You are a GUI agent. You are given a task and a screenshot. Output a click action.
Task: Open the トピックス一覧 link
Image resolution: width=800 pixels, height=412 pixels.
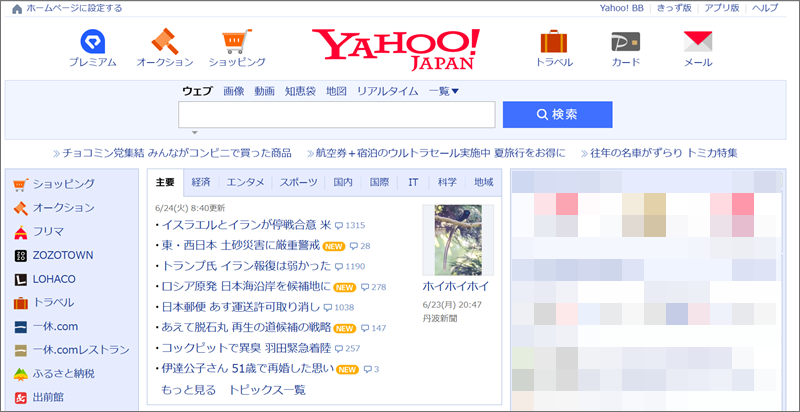pos(267,390)
